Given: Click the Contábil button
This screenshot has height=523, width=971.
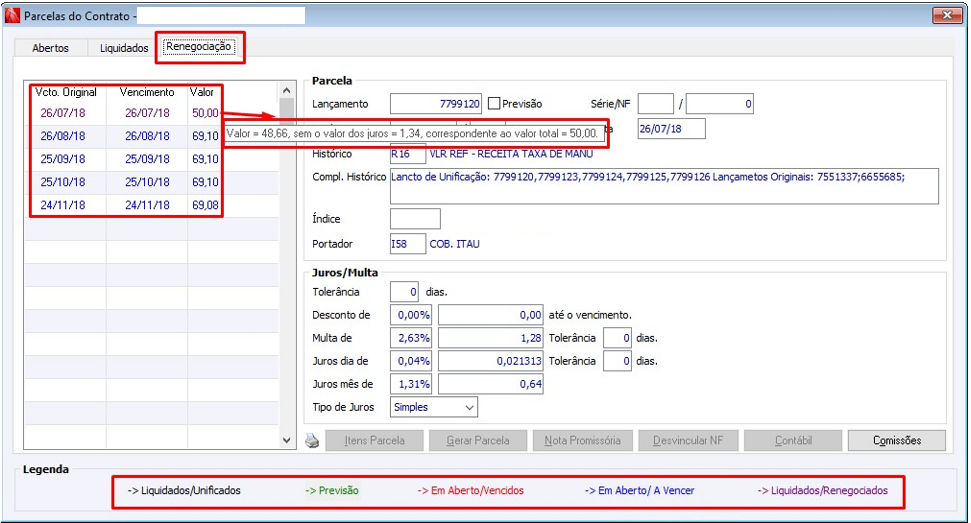Looking at the screenshot, I should (x=793, y=441).
